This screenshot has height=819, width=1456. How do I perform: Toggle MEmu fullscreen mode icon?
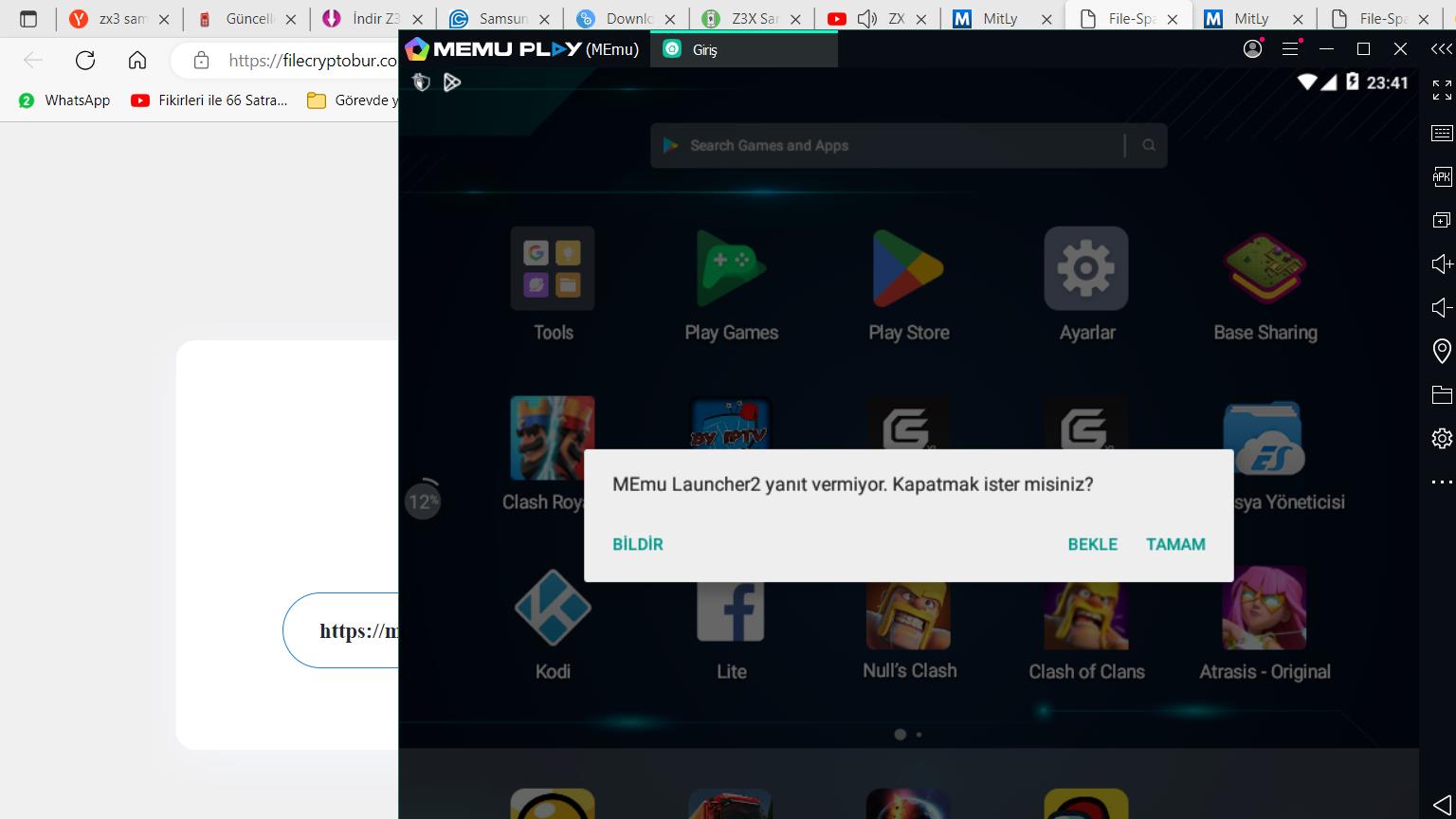point(1442,90)
